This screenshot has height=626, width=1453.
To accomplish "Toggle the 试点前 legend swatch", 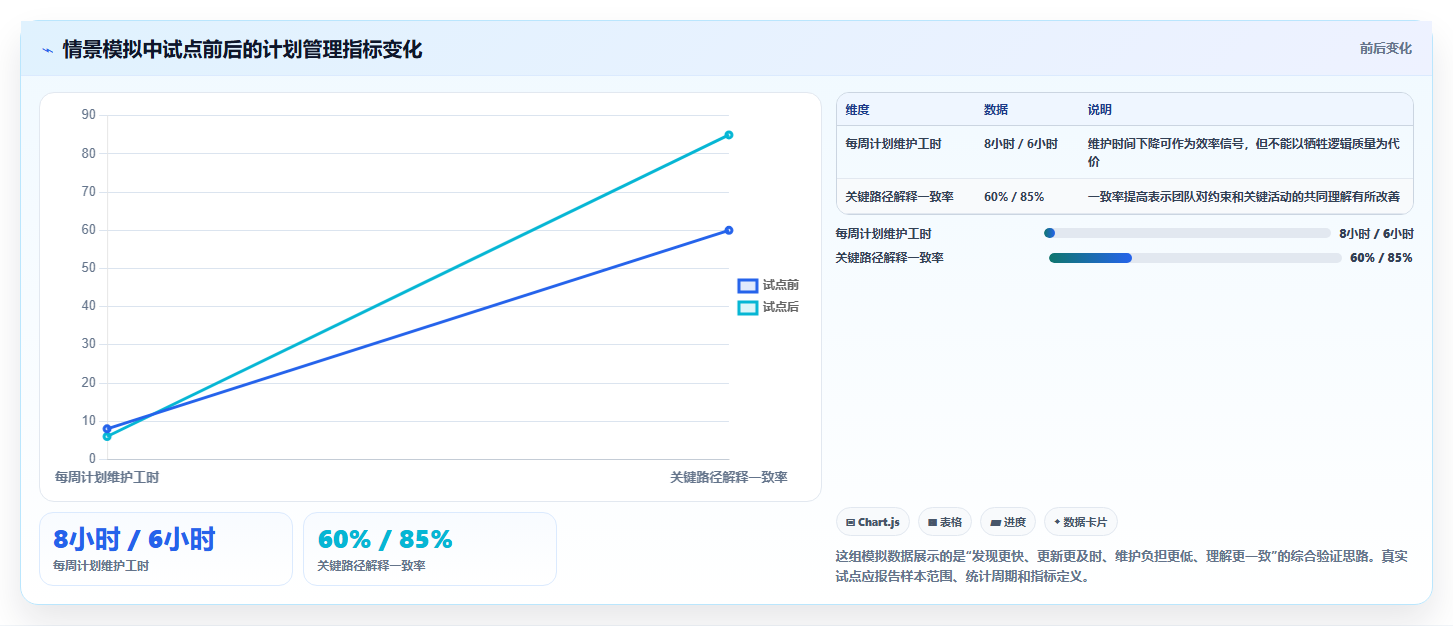I will (748, 285).
